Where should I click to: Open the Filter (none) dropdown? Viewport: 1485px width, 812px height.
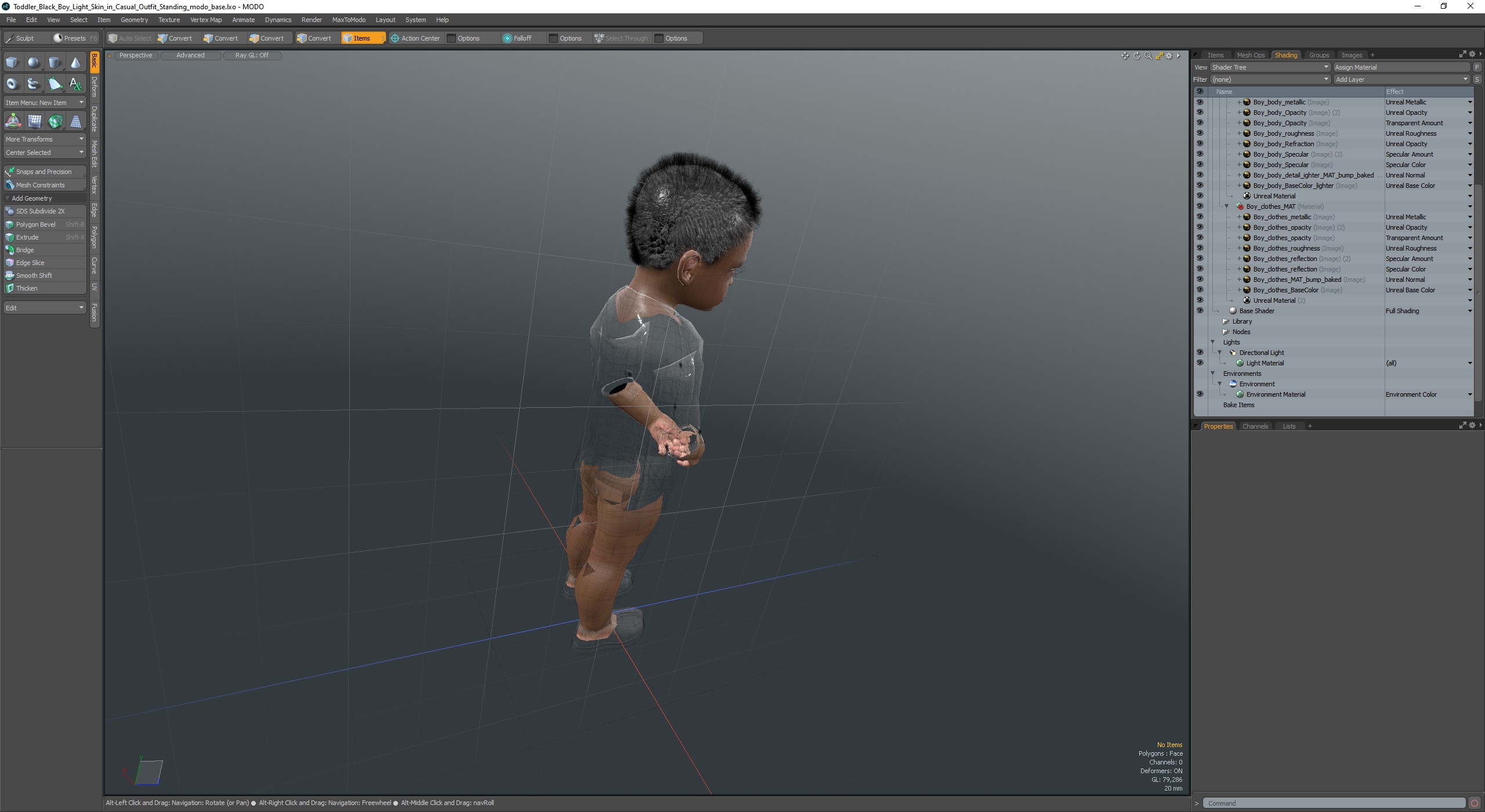click(x=1270, y=79)
